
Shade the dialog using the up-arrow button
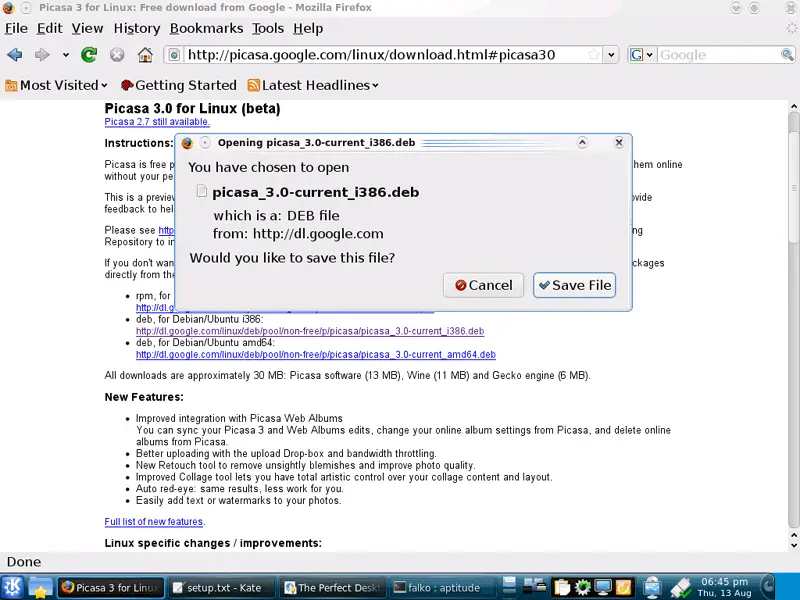pos(582,143)
